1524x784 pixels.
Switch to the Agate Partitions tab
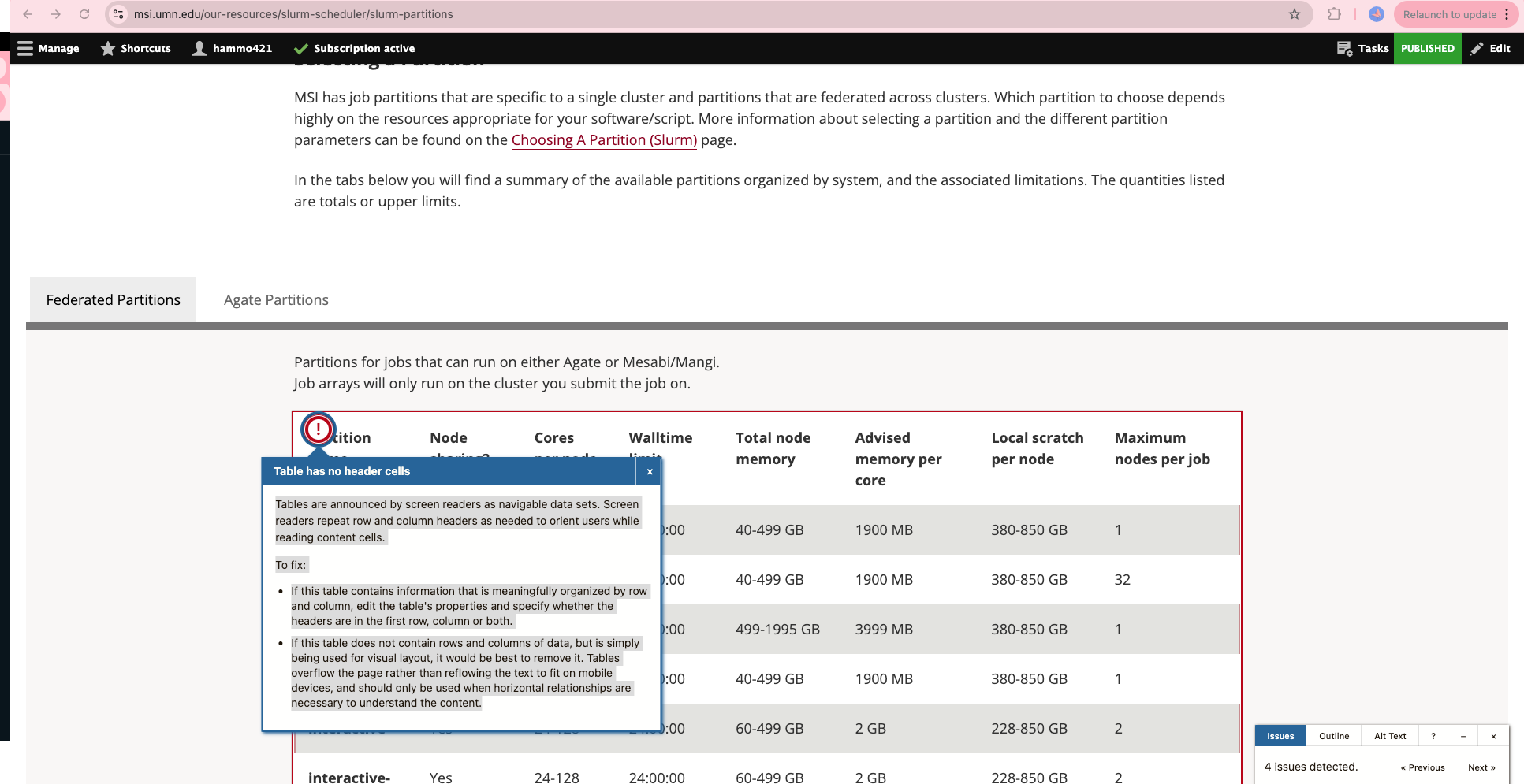click(276, 300)
